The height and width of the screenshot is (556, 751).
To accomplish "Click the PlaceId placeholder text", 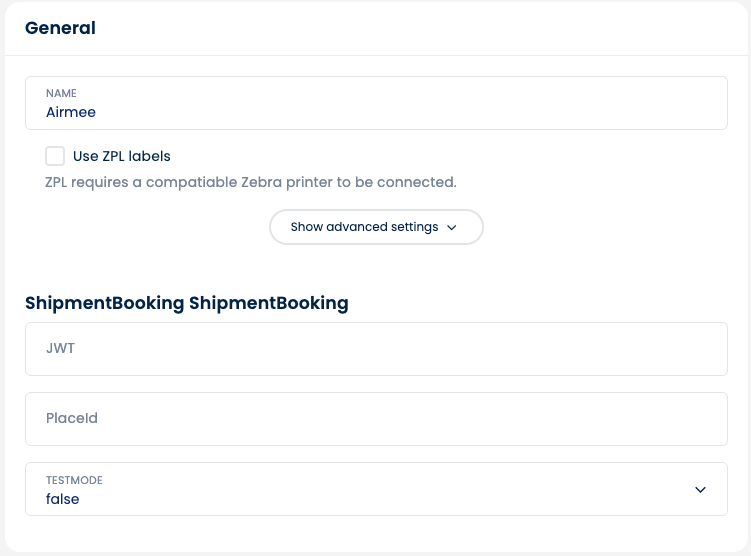I will click(x=72, y=419).
